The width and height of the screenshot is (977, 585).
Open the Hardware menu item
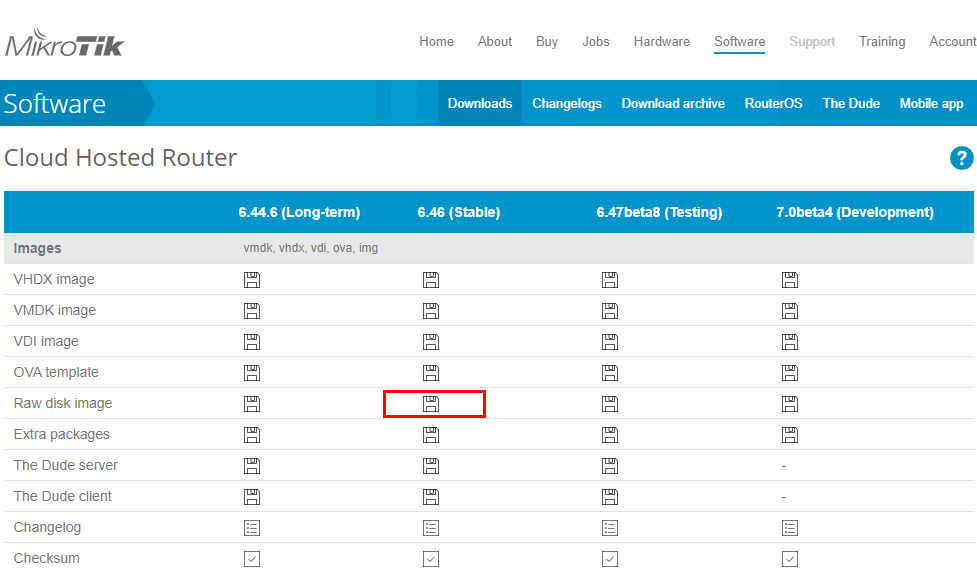coord(662,41)
